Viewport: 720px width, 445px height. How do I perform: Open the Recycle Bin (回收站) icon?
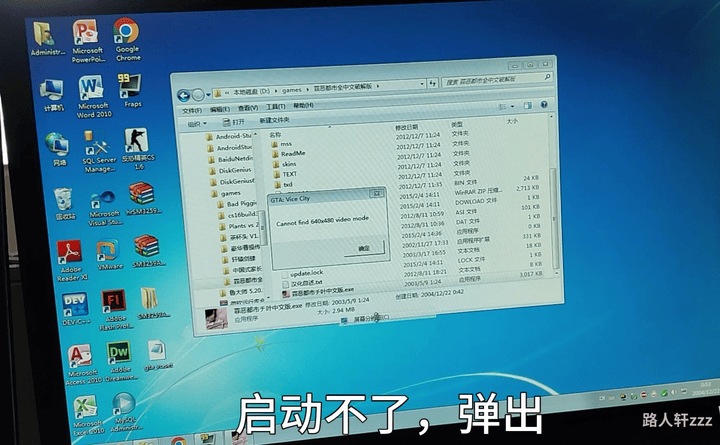pos(64,203)
